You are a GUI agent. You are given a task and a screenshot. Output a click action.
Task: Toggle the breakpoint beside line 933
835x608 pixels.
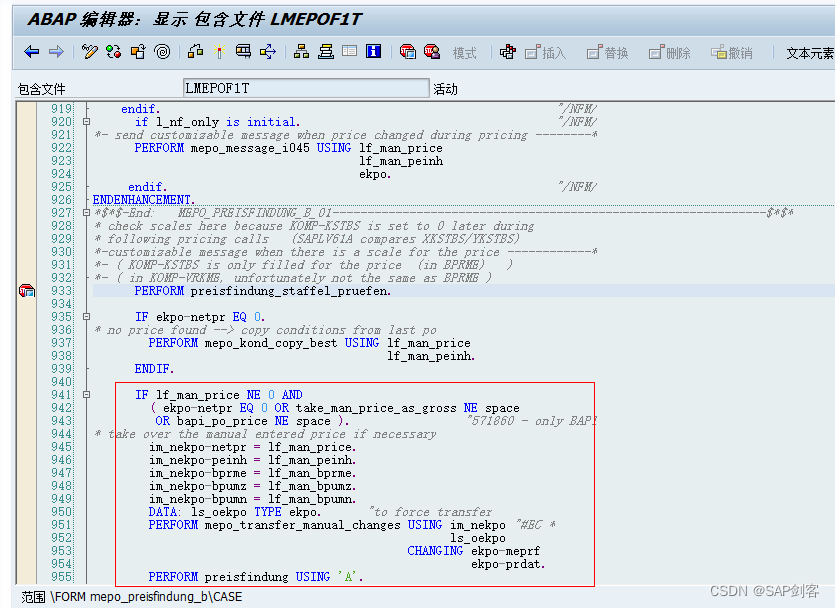[27, 291]
